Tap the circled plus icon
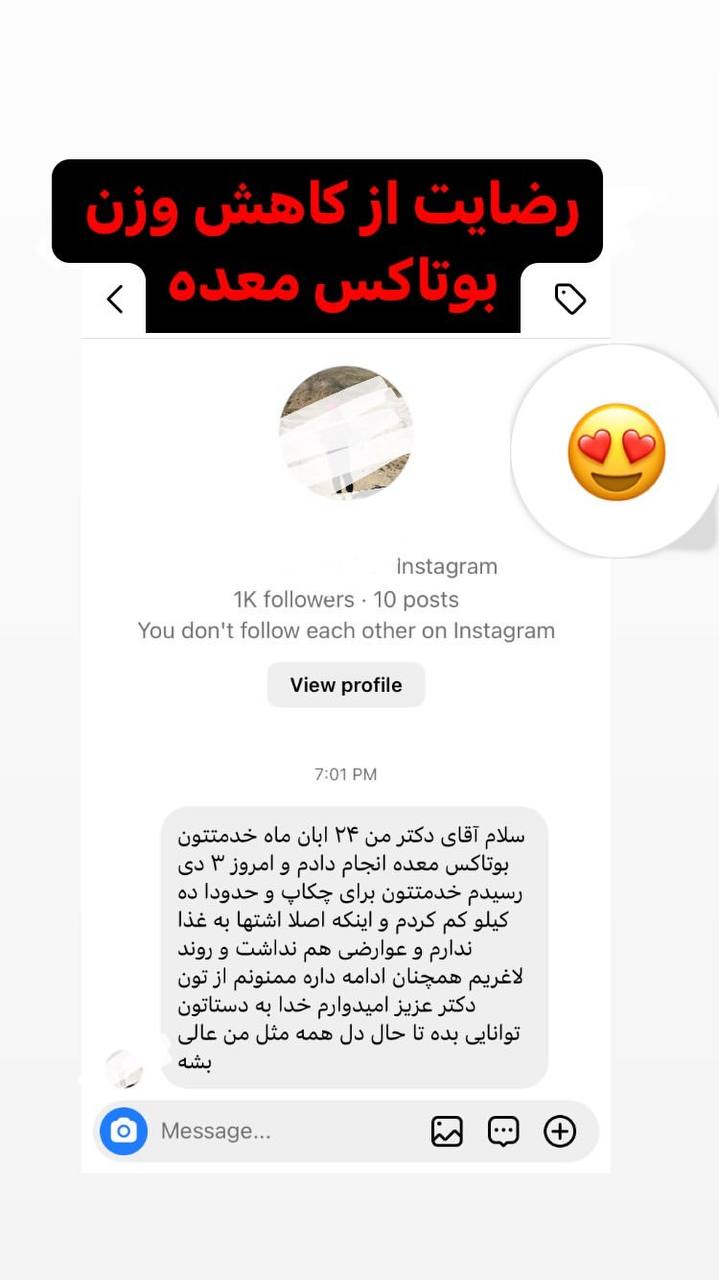Viewport: 719px width, 1280px height. coord(560,1131)
